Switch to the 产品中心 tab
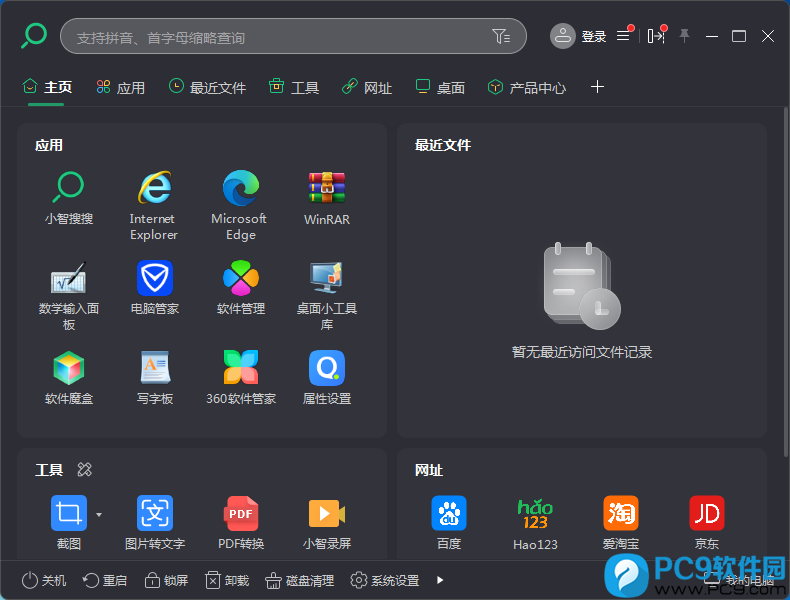790x600 pixels. pyautogui.click(x=526, y=87)
